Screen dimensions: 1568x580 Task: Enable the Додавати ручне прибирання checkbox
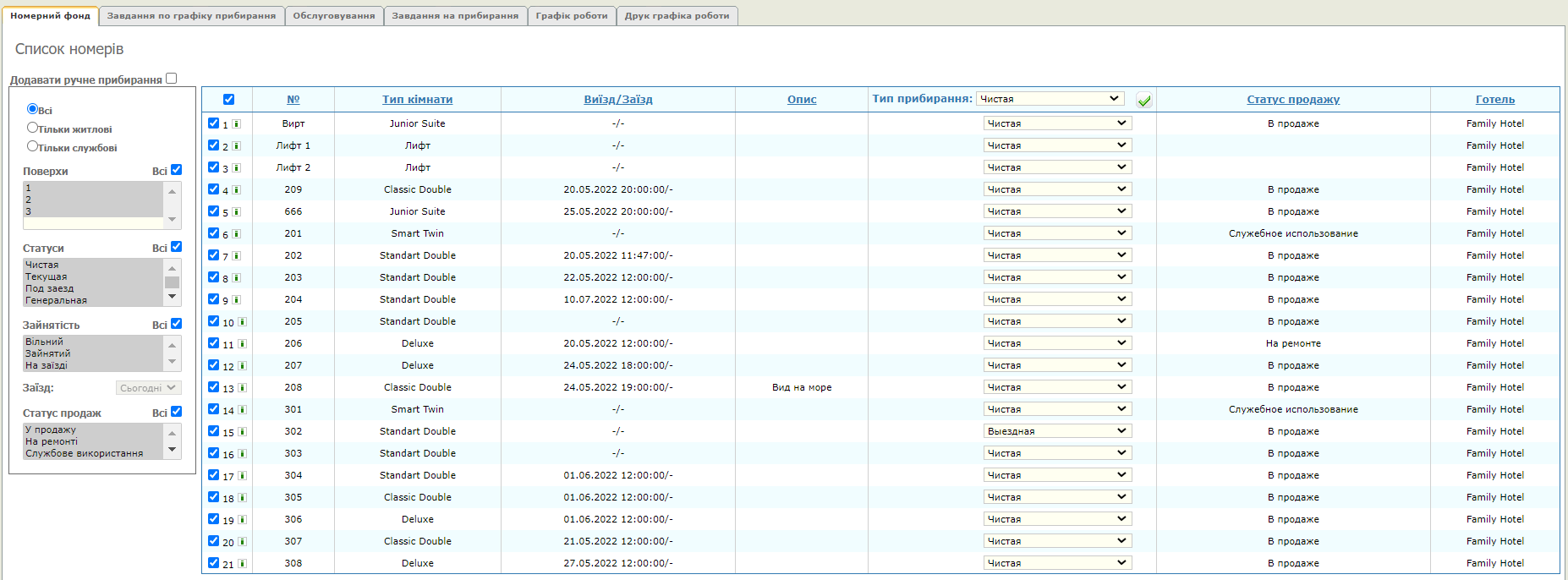[172, 79]
